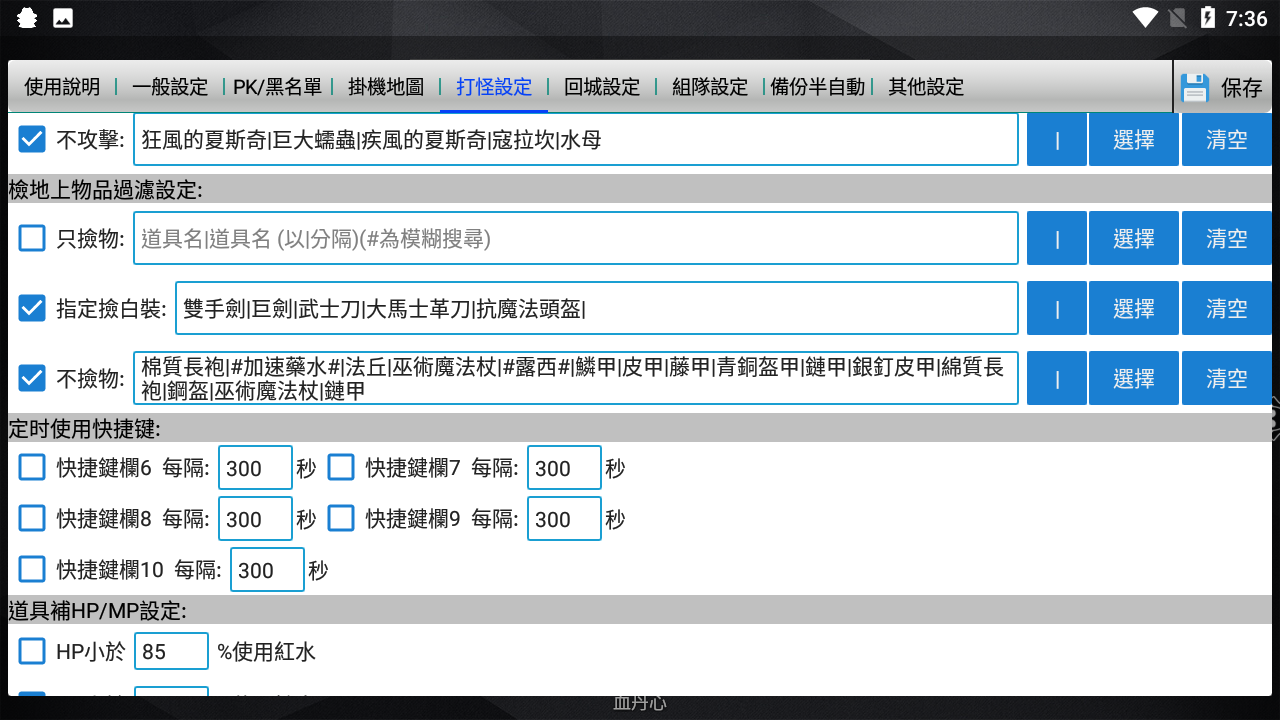Image resolution: width=1280 pixels, height=720 pixels.
Task: Click 選擇 button in 不攻擊 row
Action: [1134, 139]
